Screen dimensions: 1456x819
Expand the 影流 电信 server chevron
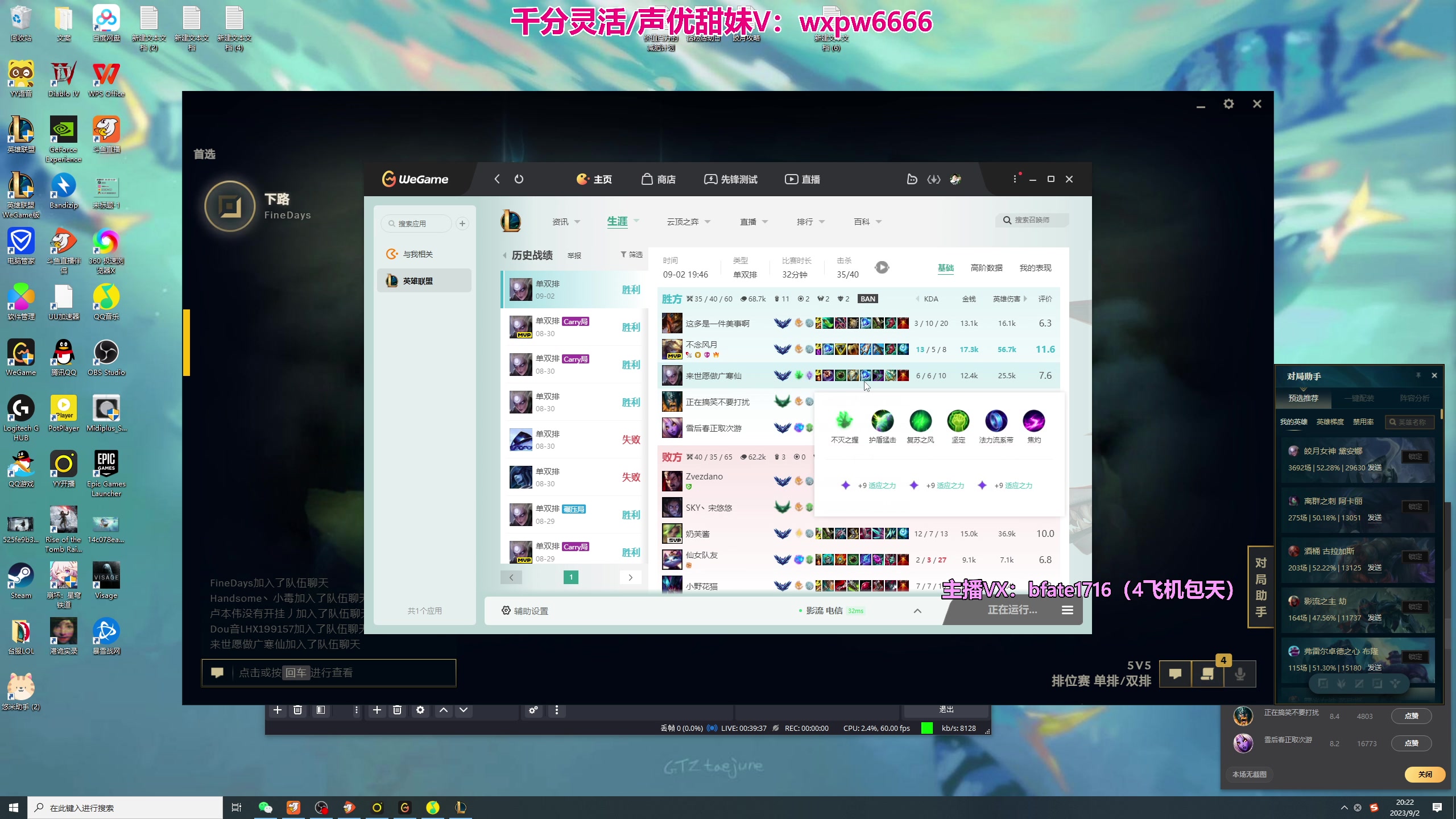point(917,611)
